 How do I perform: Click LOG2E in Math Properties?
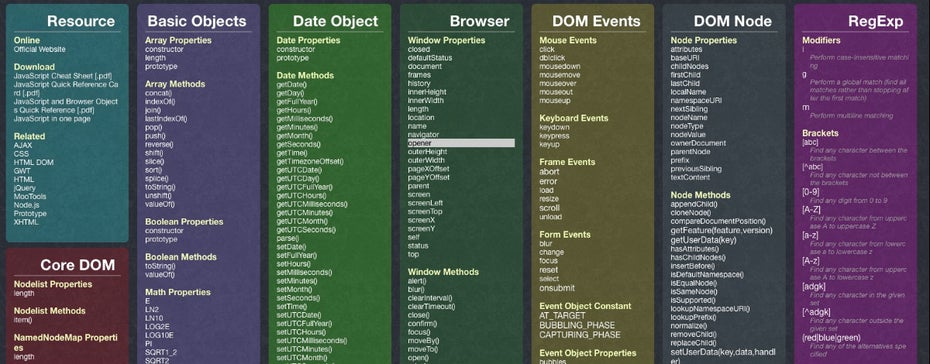tap(156, 327)
